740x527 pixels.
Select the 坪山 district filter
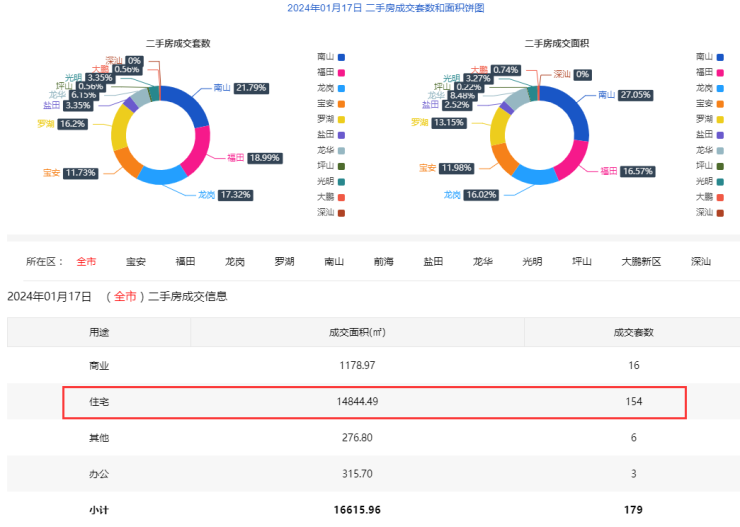(582, 261)
